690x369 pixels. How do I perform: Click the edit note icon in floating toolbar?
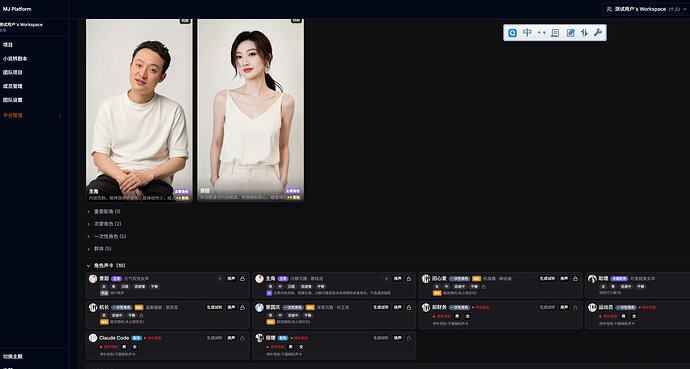click(x=570, y=33)
